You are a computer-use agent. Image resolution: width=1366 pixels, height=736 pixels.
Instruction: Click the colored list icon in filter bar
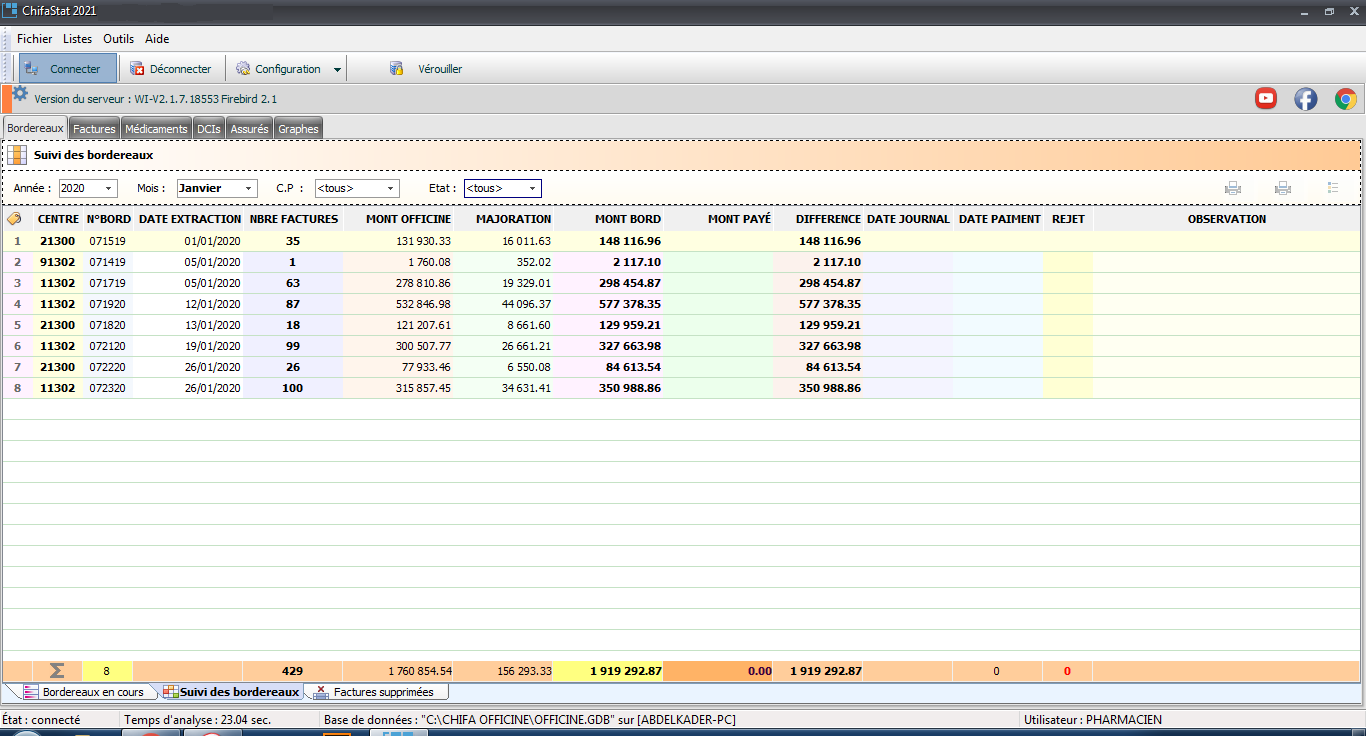[x=1332, y=188]
